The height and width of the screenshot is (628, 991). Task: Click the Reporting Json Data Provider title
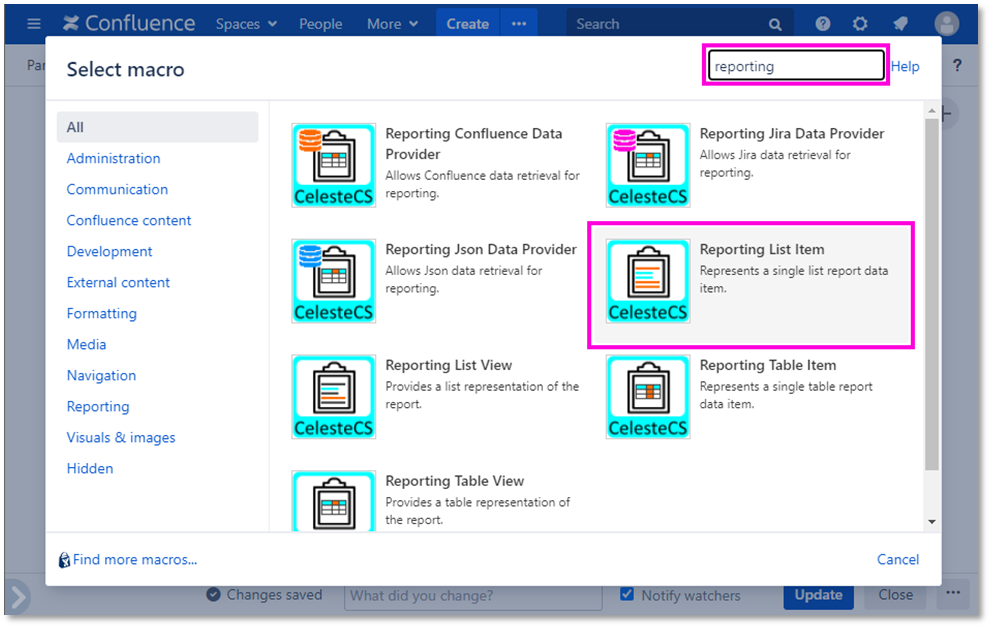click(x=481, y=250)
